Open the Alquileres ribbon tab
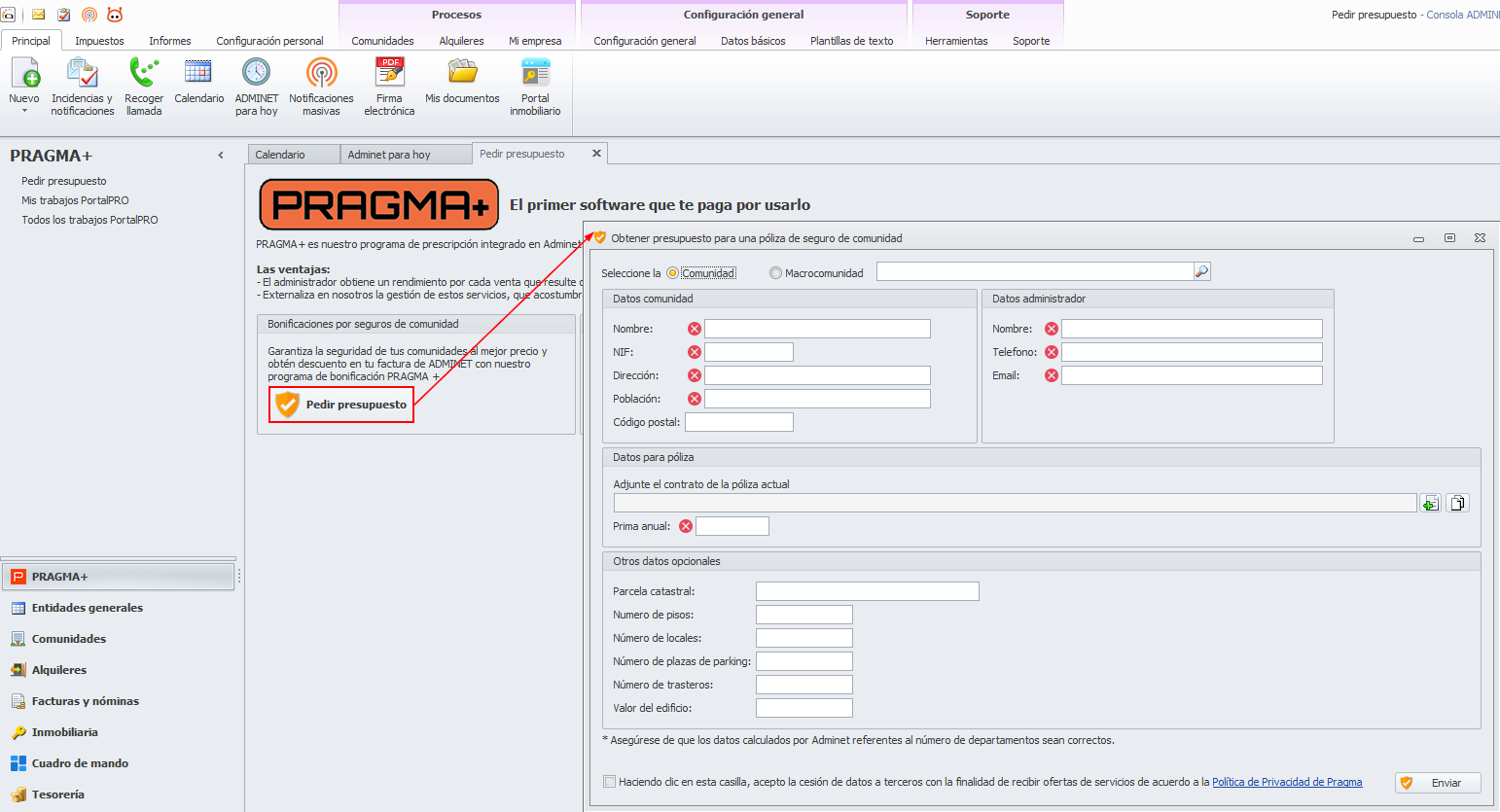Image resolution: width=1500 pixels, height=812 pixels. (461, 41)
